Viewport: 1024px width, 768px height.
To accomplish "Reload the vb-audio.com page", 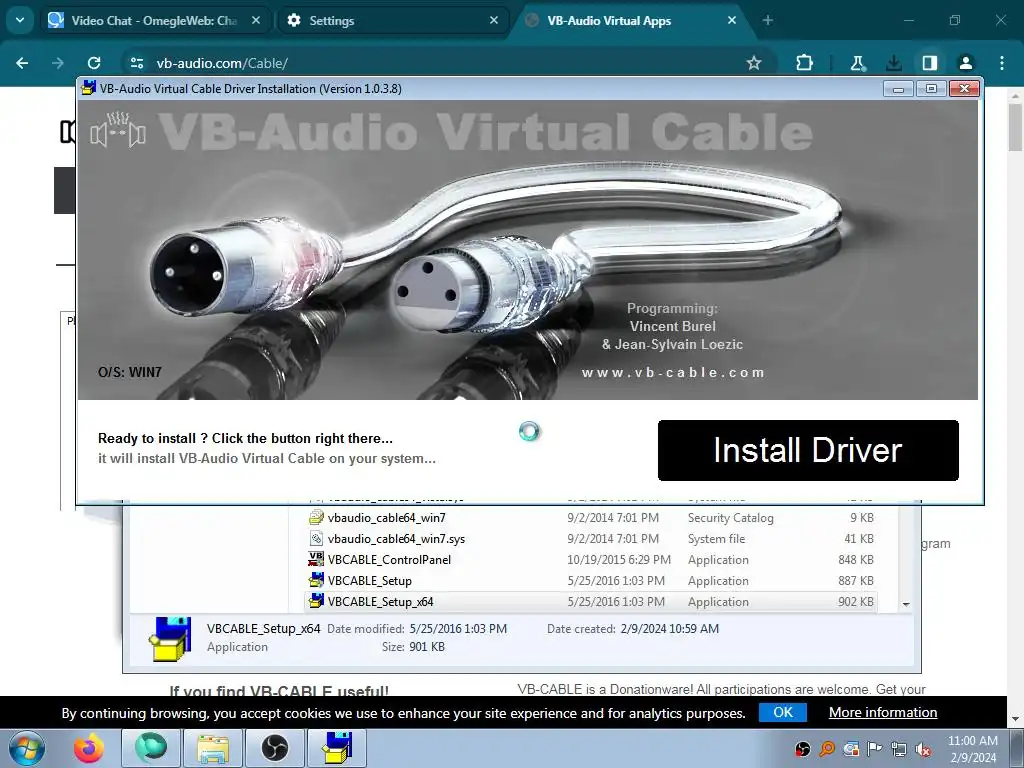I will (94, 63).
